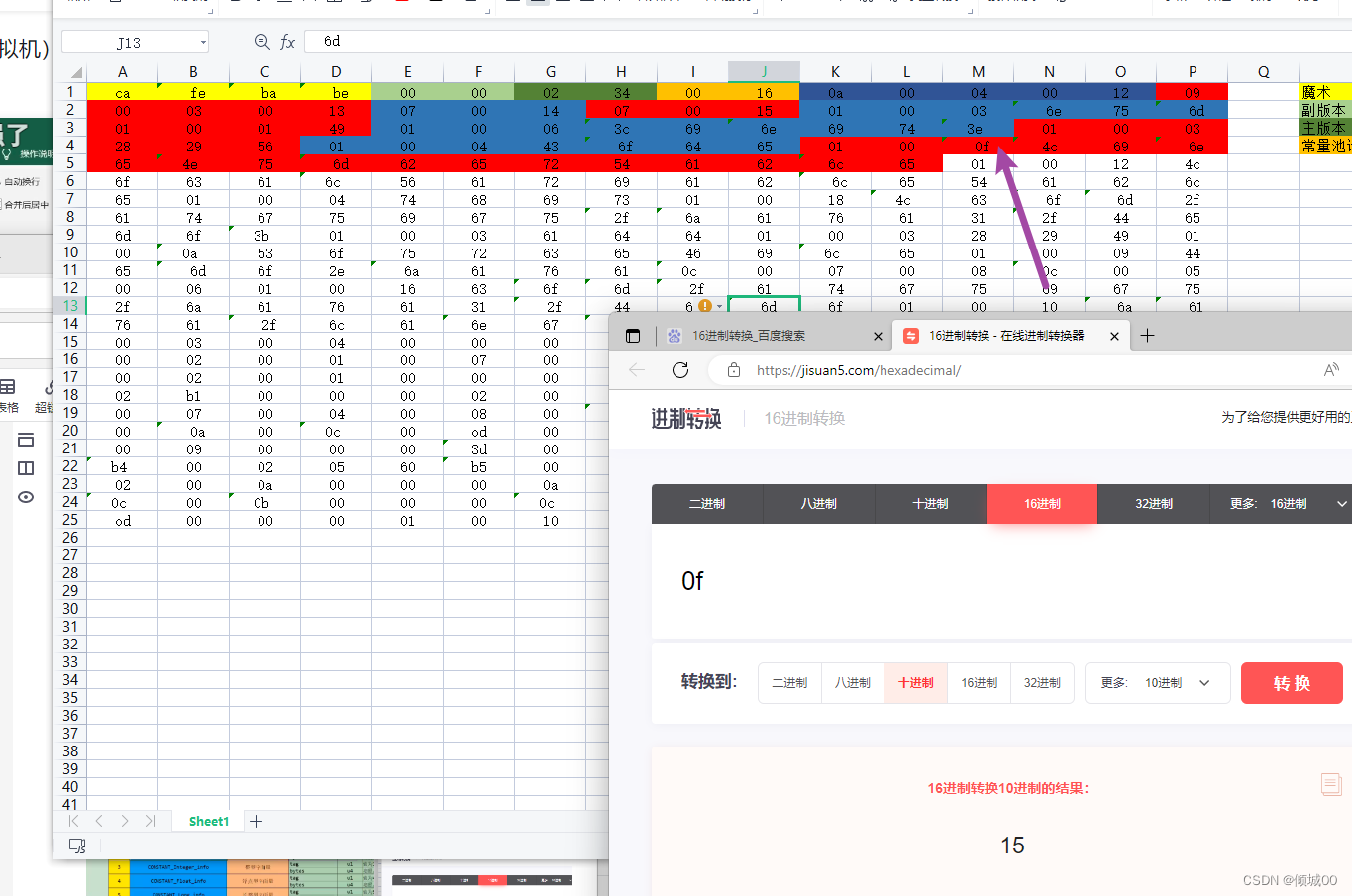Click legend cell labeled 副版本

[1325, 110]
